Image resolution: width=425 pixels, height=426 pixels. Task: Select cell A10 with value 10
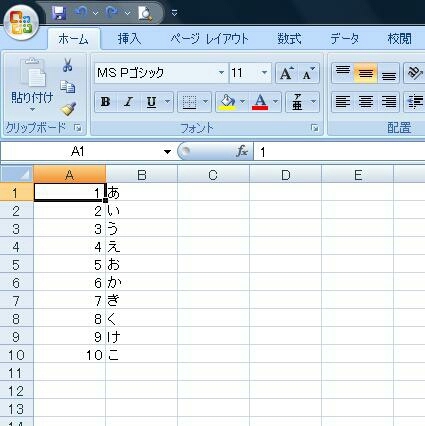pos(69,354)
